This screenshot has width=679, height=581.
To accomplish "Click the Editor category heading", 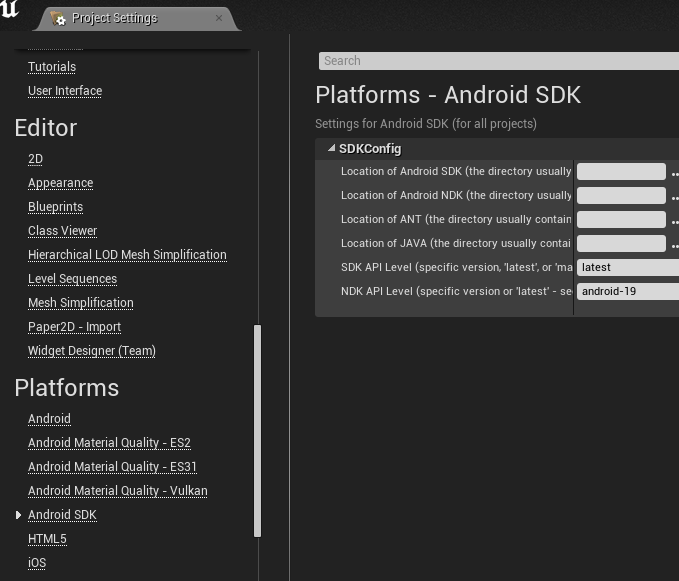I will 46,128.
